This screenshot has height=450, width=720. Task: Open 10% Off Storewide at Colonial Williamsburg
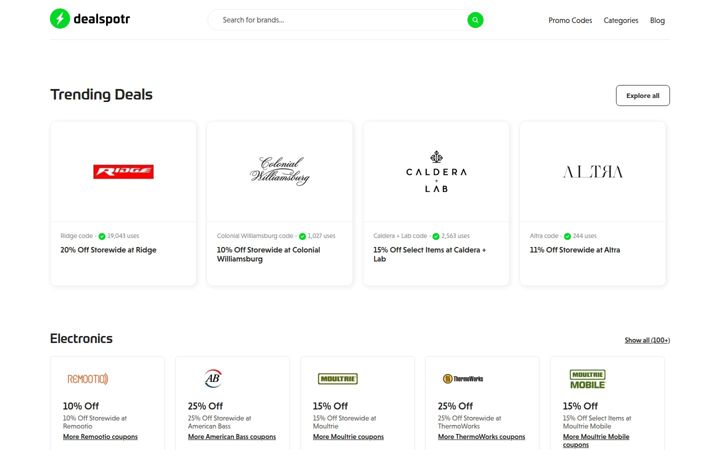click(269, 254)
